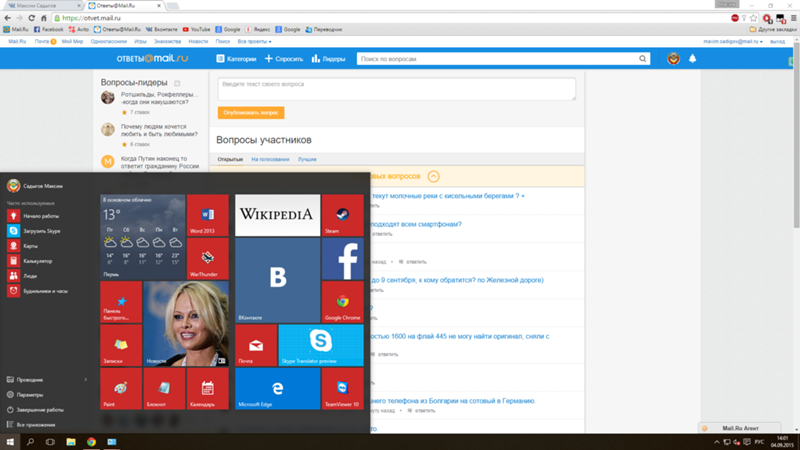Switch to Chrome in the taskbar
This screenshot has width=800, height=450.
coord(91,442)
